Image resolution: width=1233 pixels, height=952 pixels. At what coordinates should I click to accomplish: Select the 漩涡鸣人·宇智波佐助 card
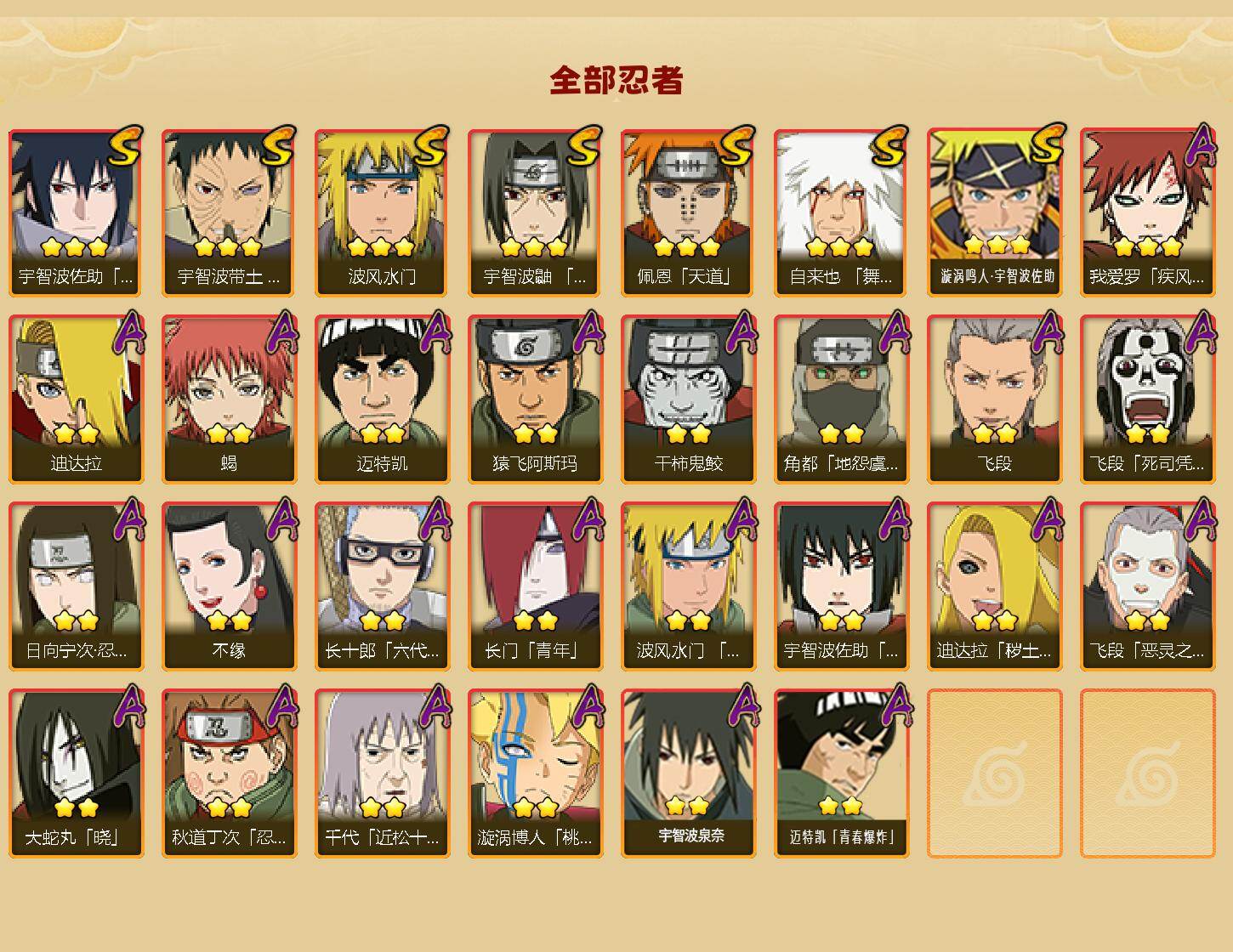tap(994, 212)
